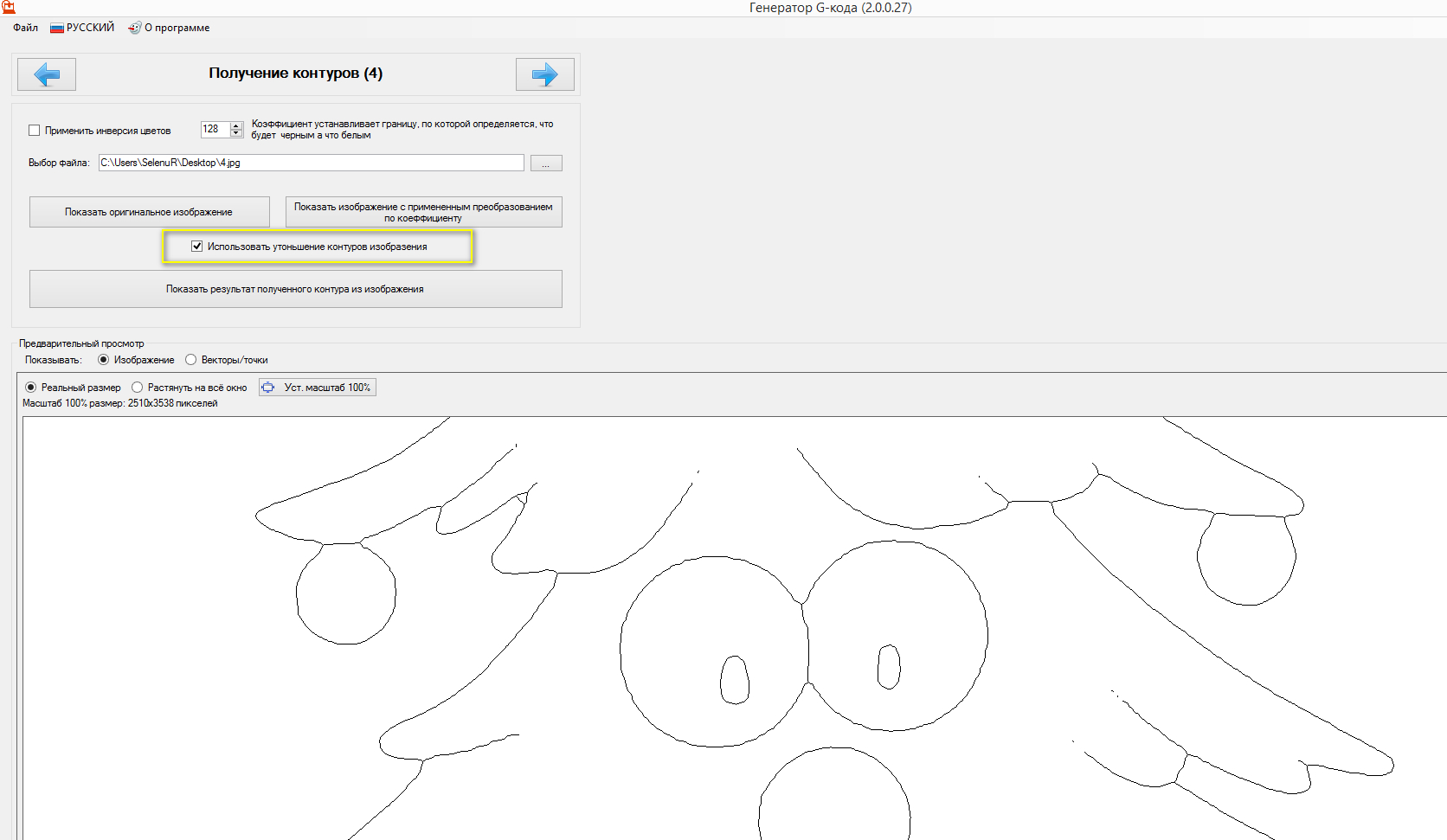Advance to next step with right arrow
This screenshot has height=840, width=1447.
545,74
